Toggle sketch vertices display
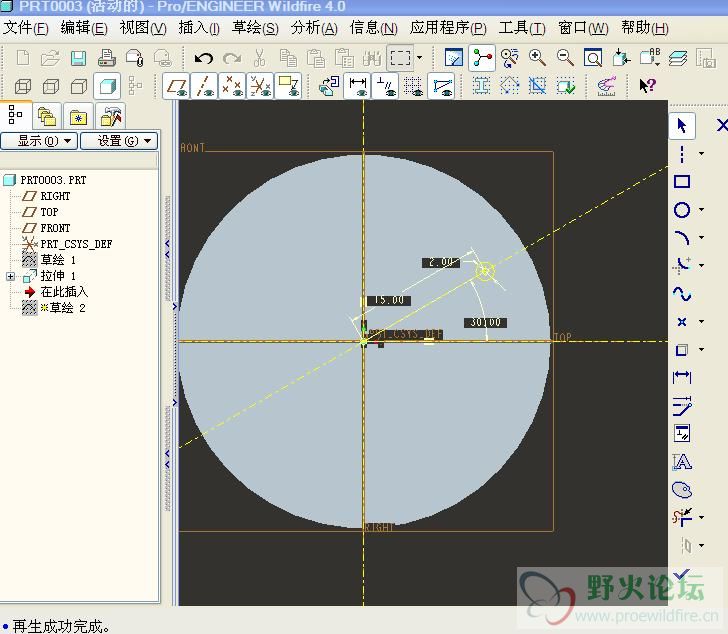The image size is (728, 634). 442,86
